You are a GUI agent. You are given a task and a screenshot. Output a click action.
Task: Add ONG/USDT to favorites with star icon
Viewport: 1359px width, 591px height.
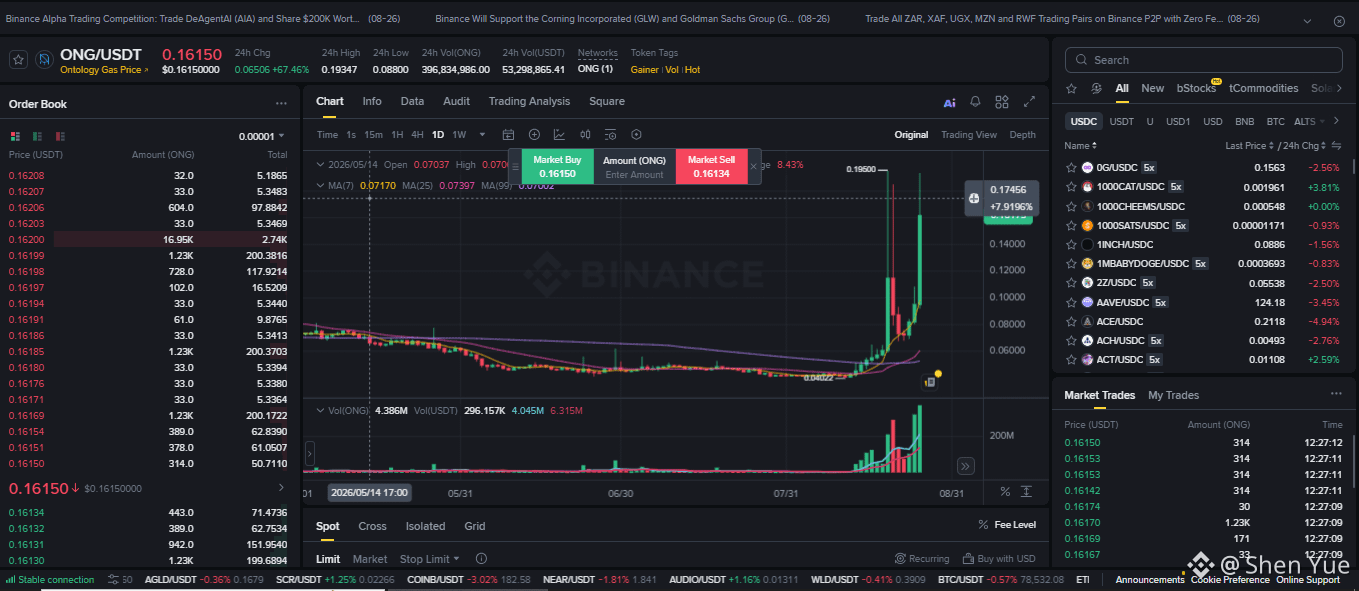point(18,60)
